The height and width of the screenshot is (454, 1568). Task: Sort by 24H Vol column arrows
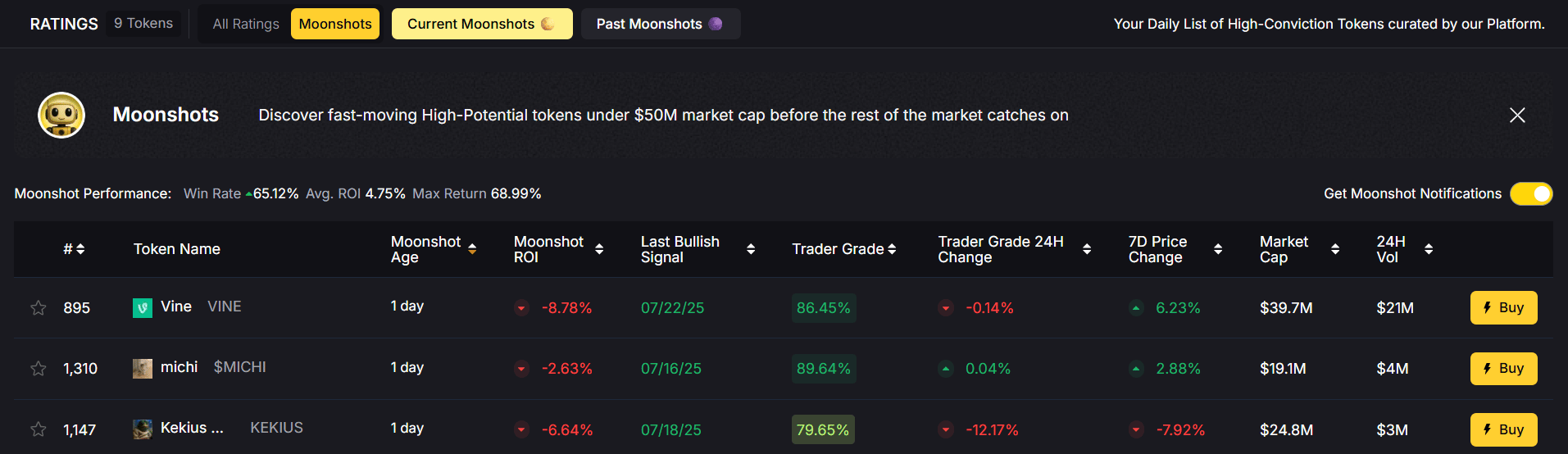[1429, 249]
